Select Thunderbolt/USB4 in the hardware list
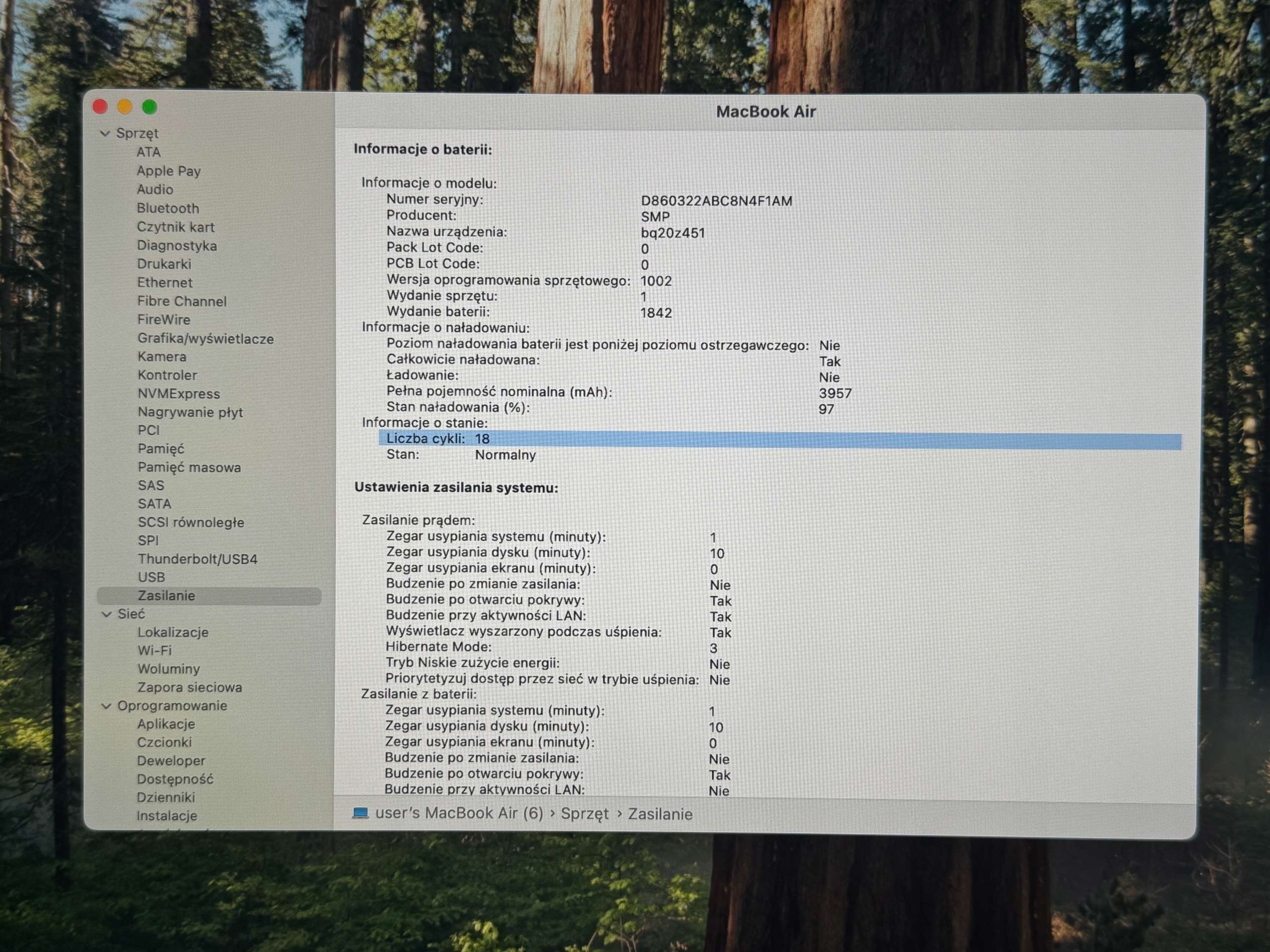1270x952 pixels. [x=197, y=559]
